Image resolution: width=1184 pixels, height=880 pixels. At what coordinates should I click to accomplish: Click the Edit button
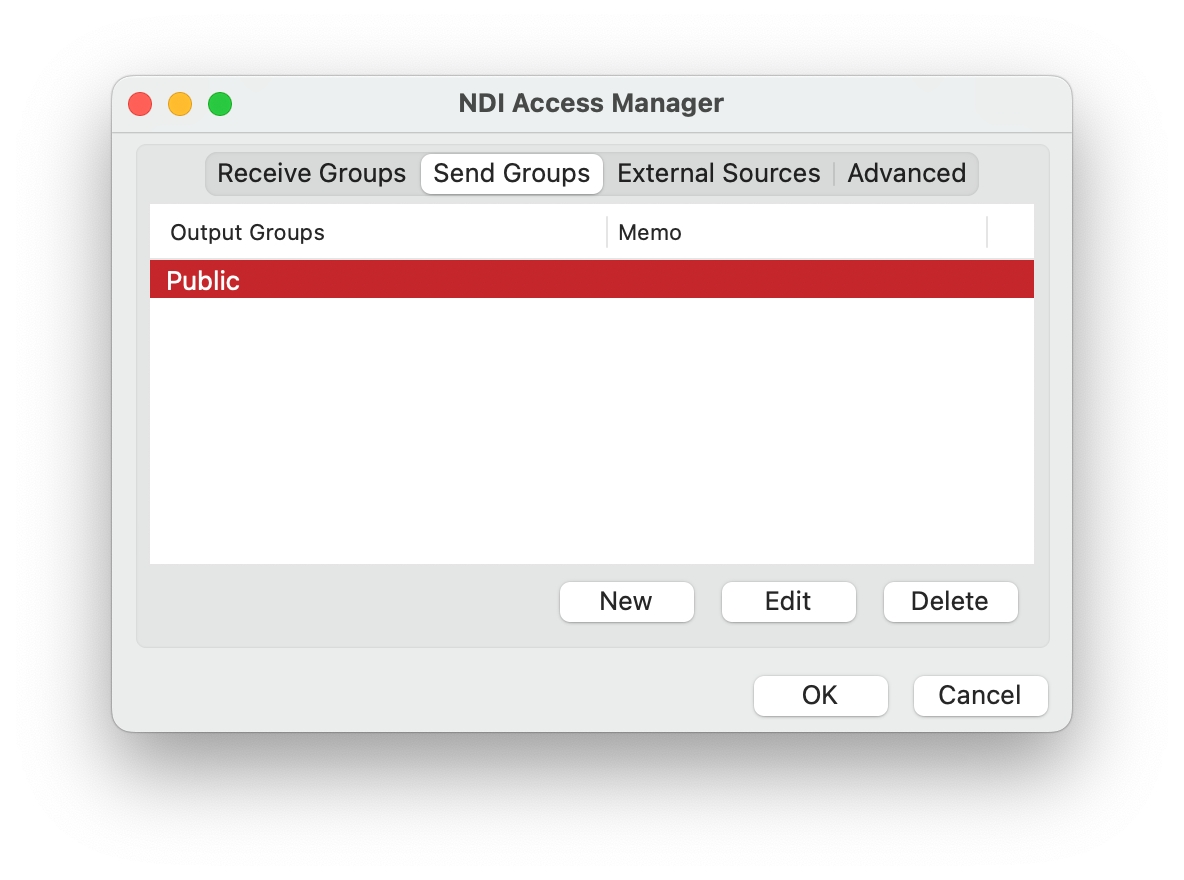(x=788, y=601)
